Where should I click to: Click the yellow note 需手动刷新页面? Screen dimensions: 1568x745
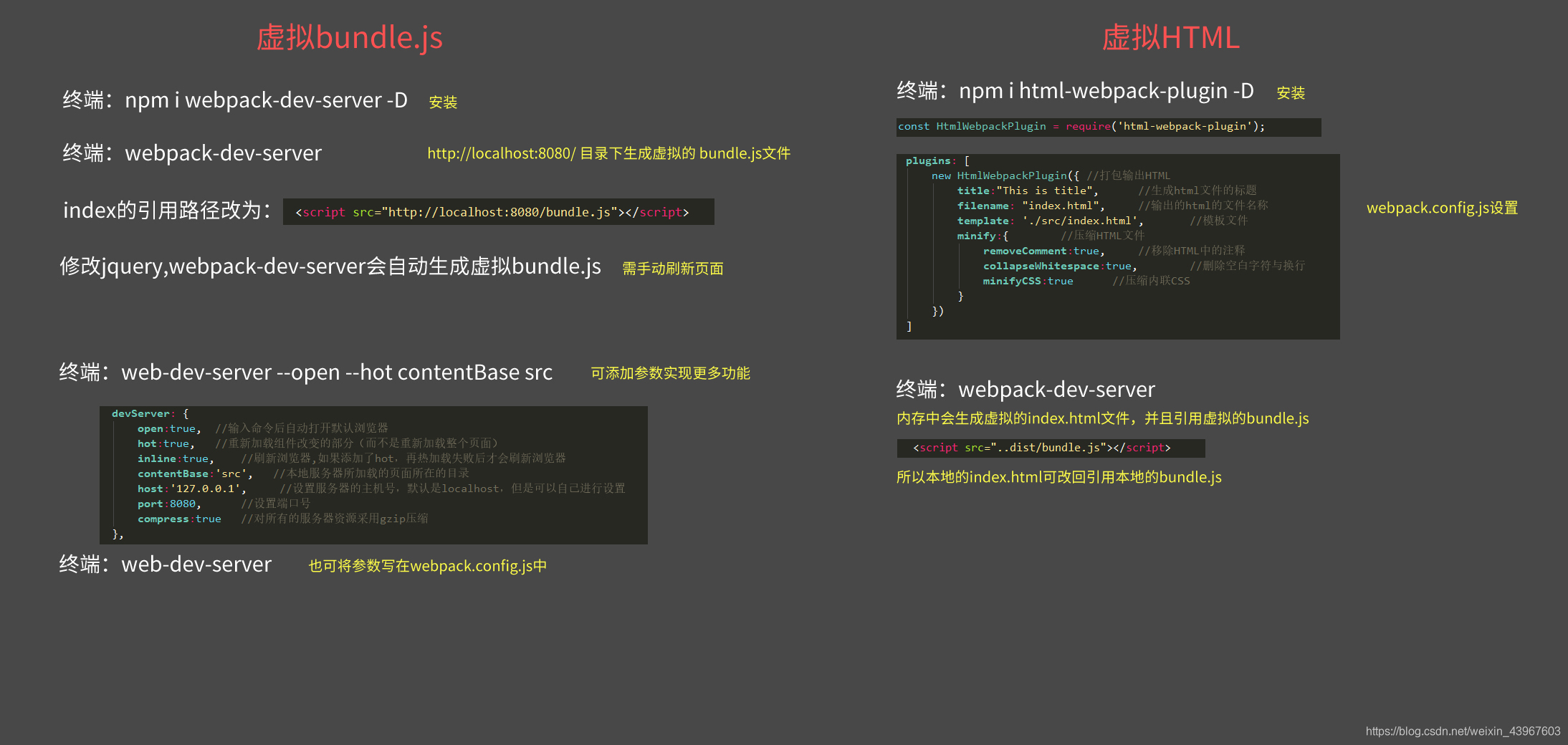[672, 269]
